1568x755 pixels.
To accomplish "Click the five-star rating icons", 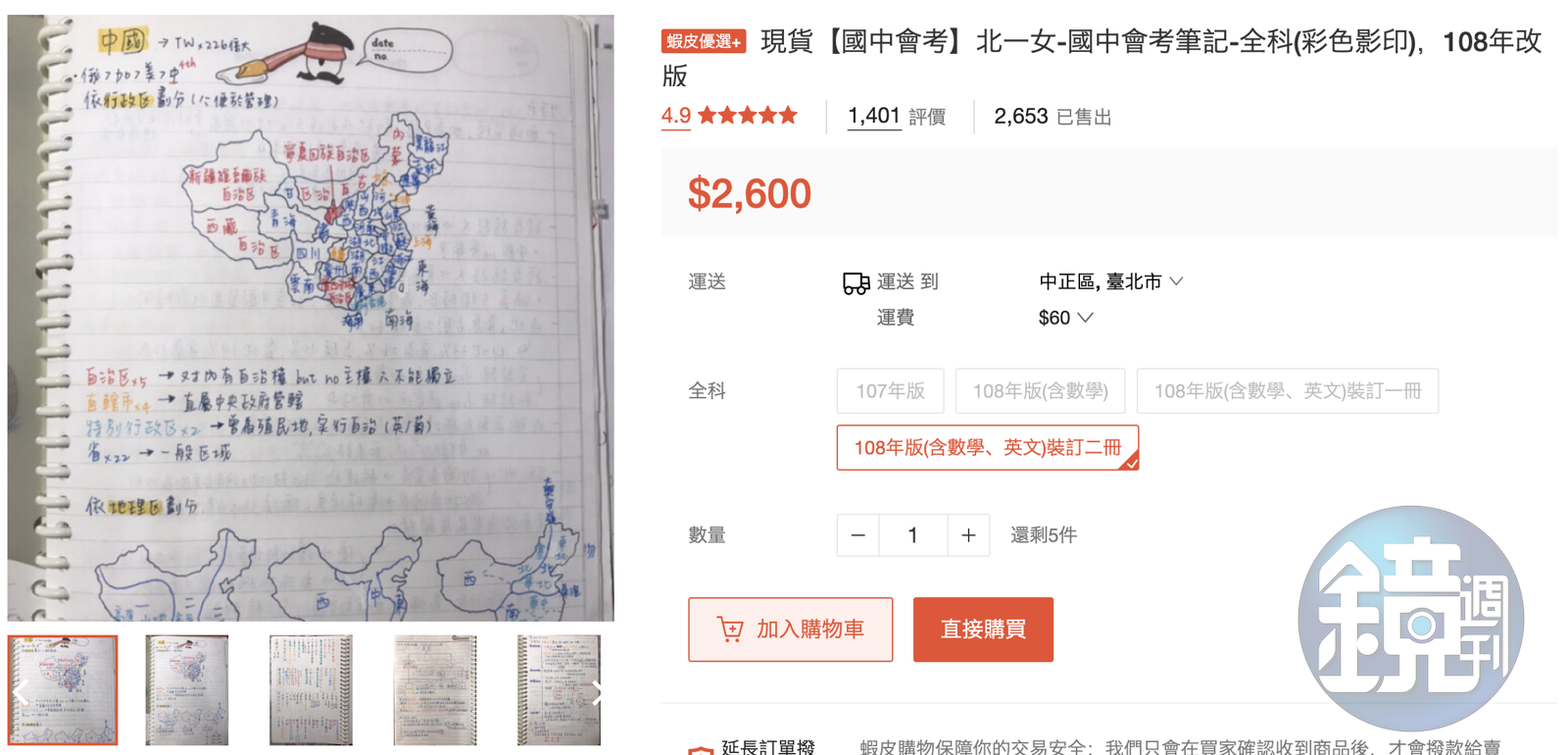I will pos(748,116).
